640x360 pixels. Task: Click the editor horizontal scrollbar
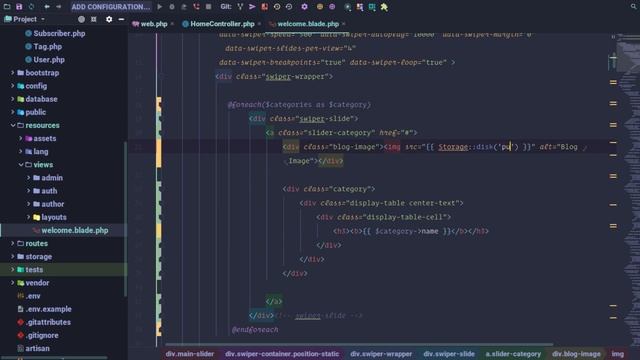click(x=359, y=344)
